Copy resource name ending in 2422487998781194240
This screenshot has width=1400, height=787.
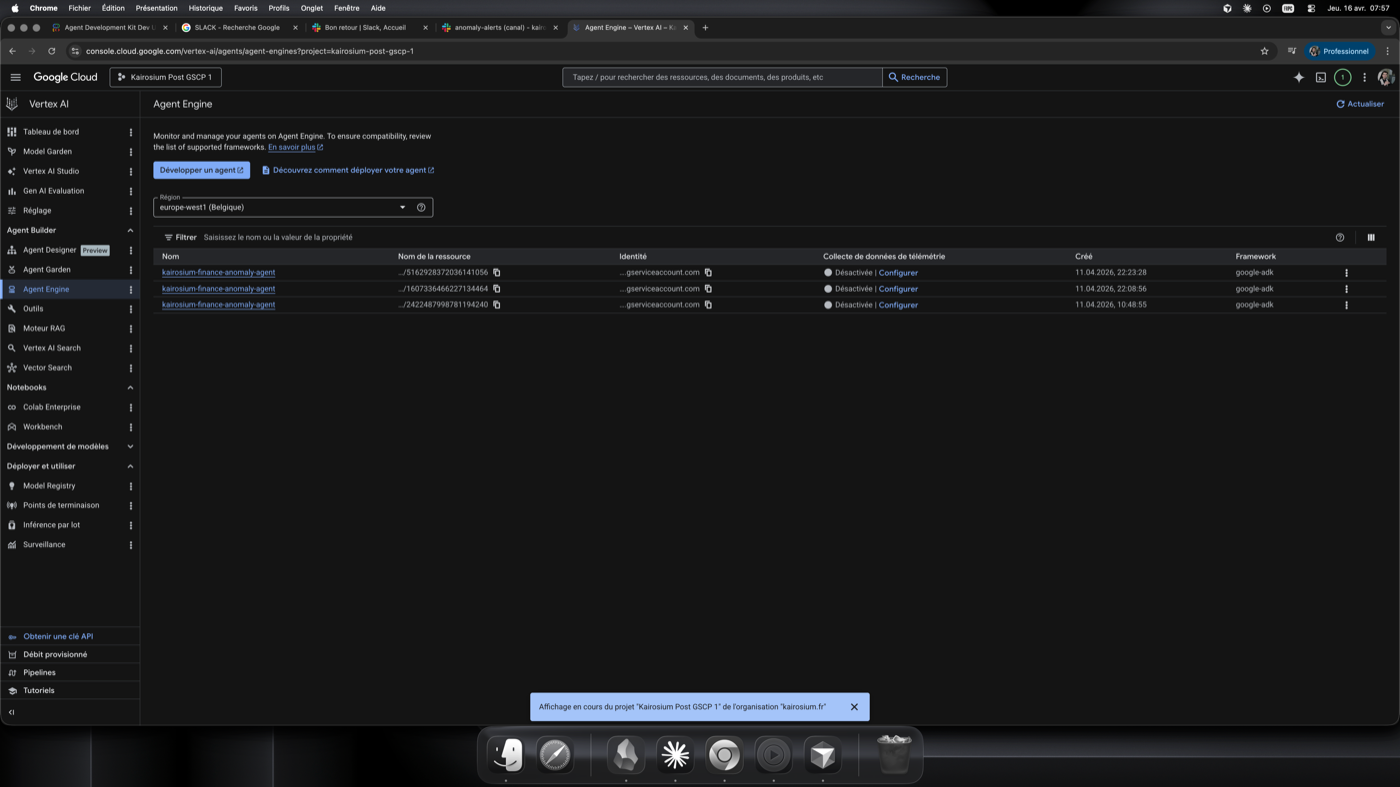pos(496,305)
